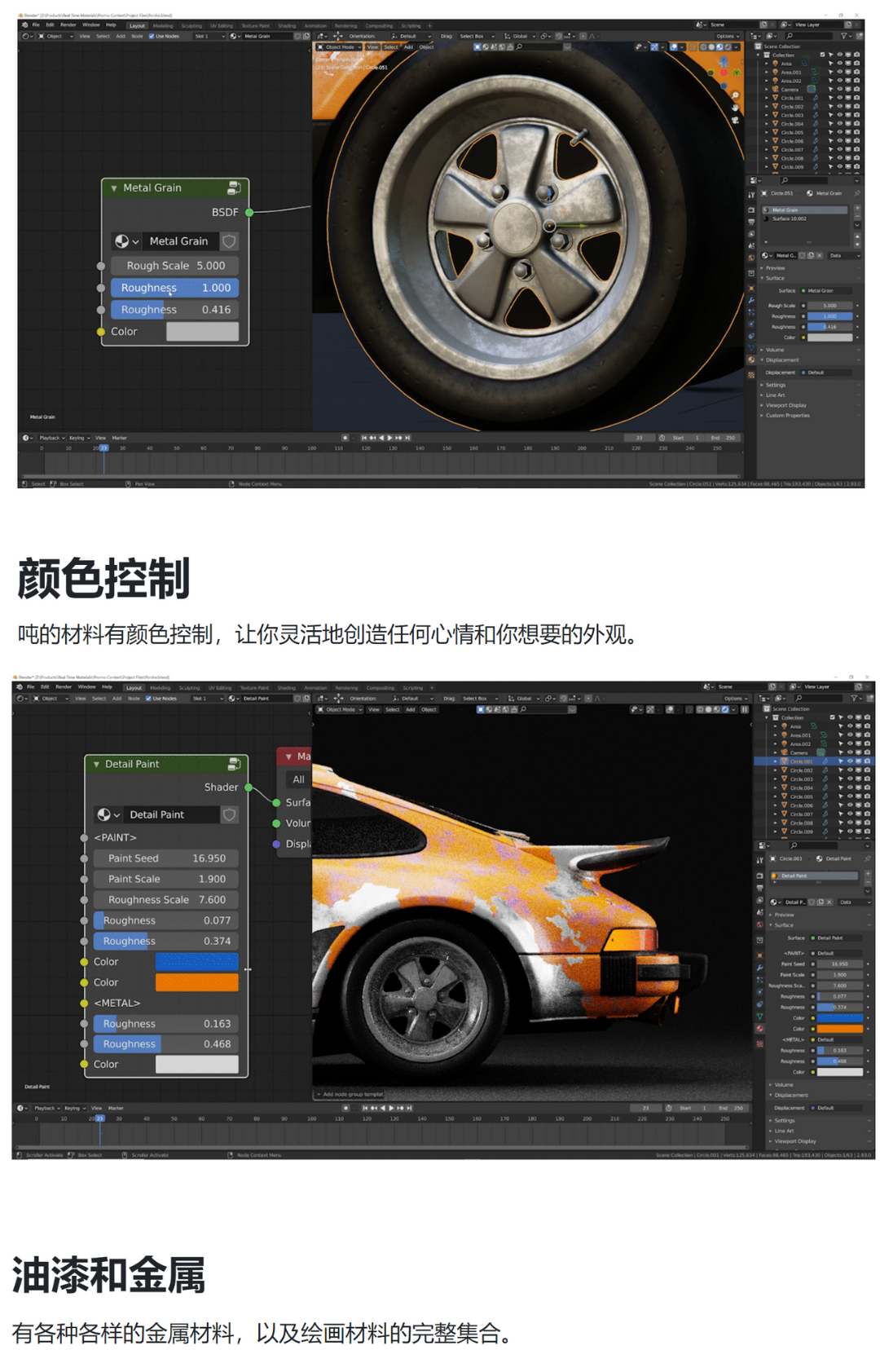Image resolution: width=880 pixels, height=1372 pixels.
Task: Toggle Use Nodes checkbox in Metal Grain screenshot
Action: pos(152,36)
